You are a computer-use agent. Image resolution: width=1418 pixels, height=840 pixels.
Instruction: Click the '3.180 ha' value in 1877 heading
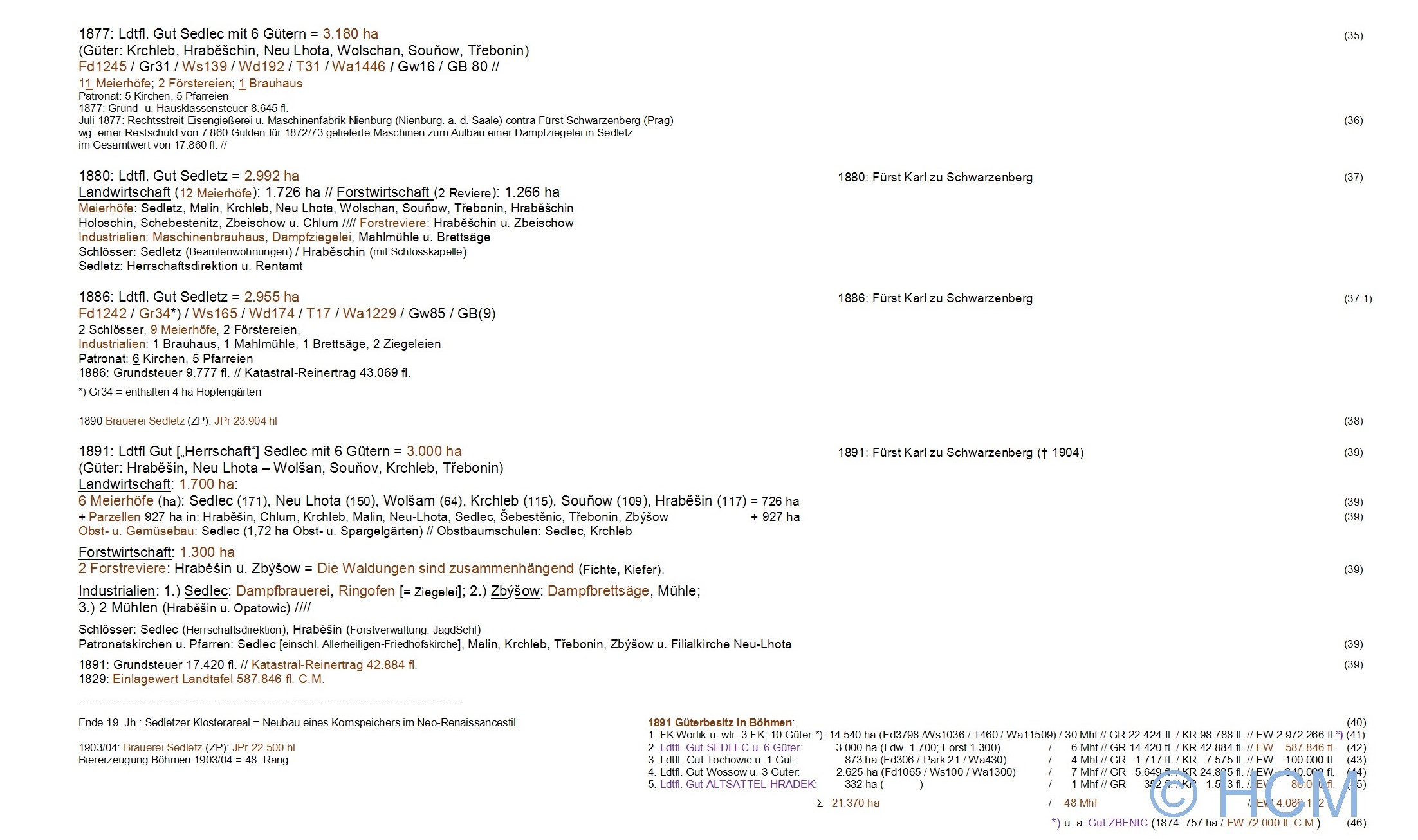[x=350, y=33]
